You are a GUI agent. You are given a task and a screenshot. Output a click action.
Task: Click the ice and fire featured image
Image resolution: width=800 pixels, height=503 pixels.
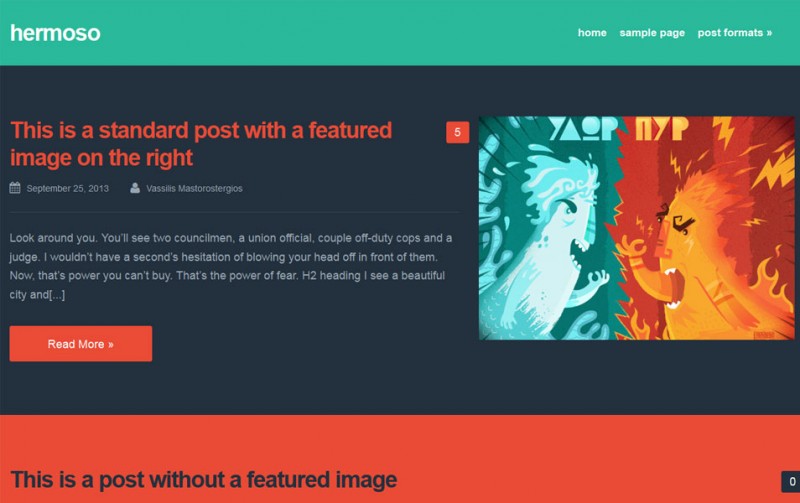(636, 228)
